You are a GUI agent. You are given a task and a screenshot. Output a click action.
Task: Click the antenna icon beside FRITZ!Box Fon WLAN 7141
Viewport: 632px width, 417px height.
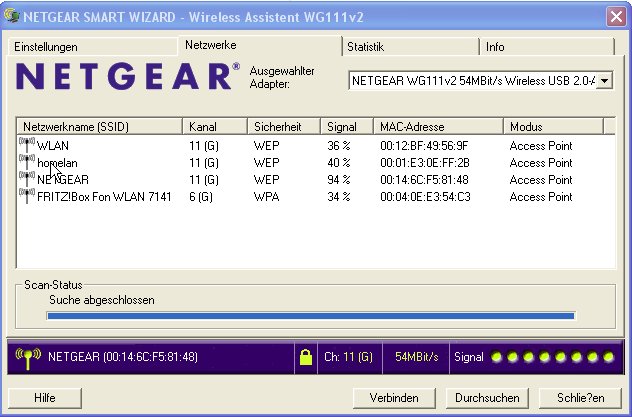pos(27,196)
